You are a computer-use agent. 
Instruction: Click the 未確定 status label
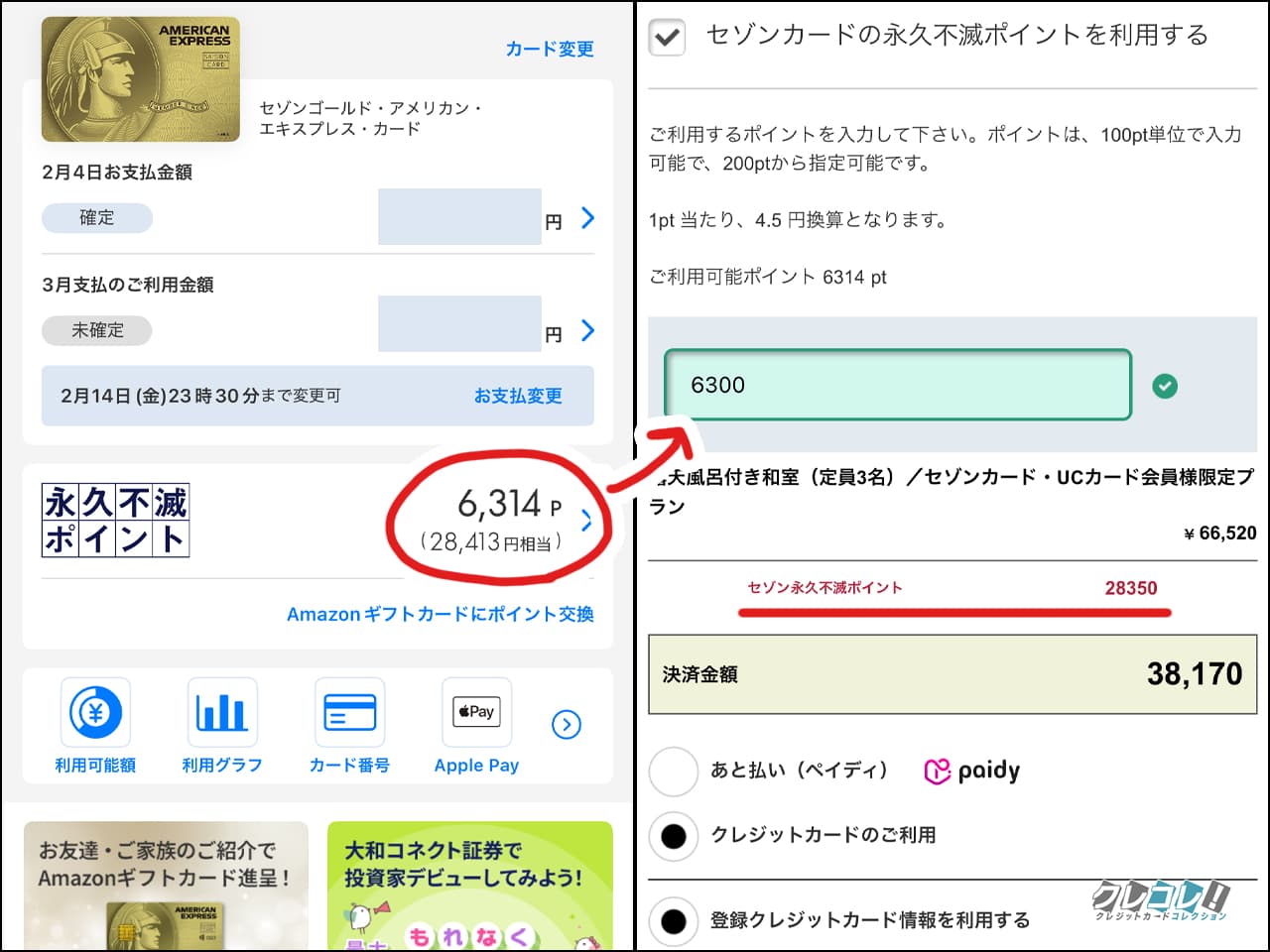tap(95, 330)
